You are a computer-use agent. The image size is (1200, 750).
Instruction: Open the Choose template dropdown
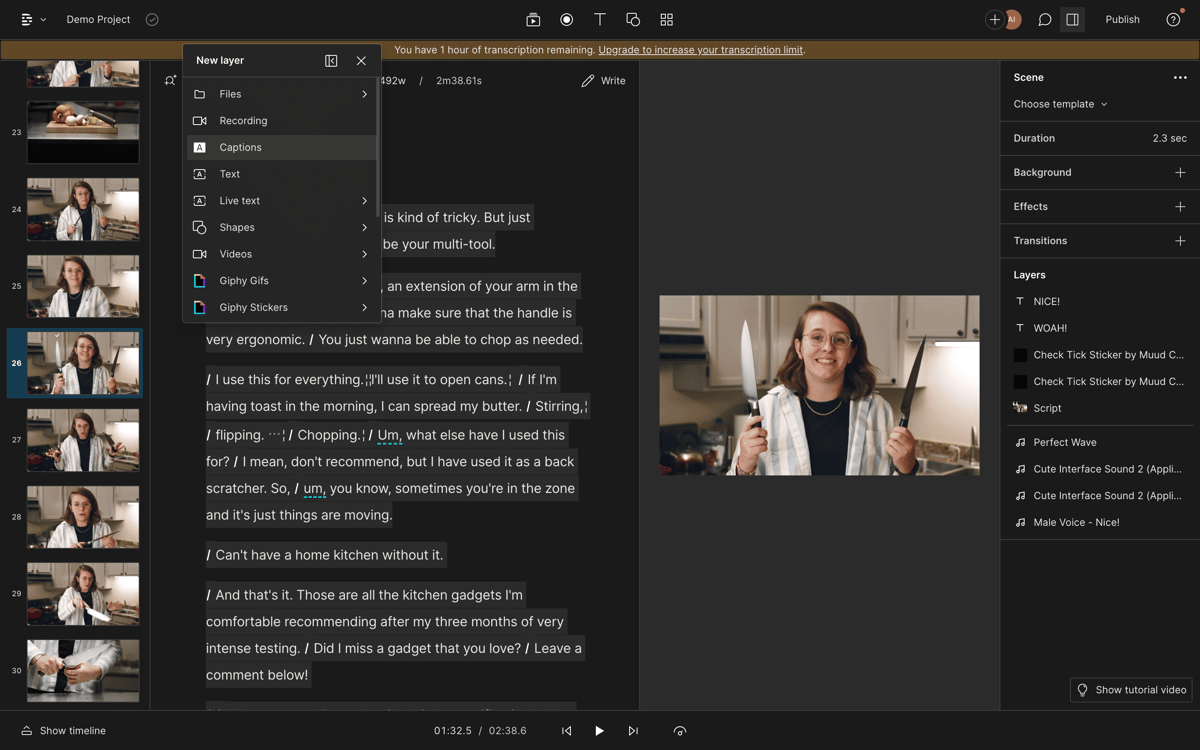pos(1058,104)
